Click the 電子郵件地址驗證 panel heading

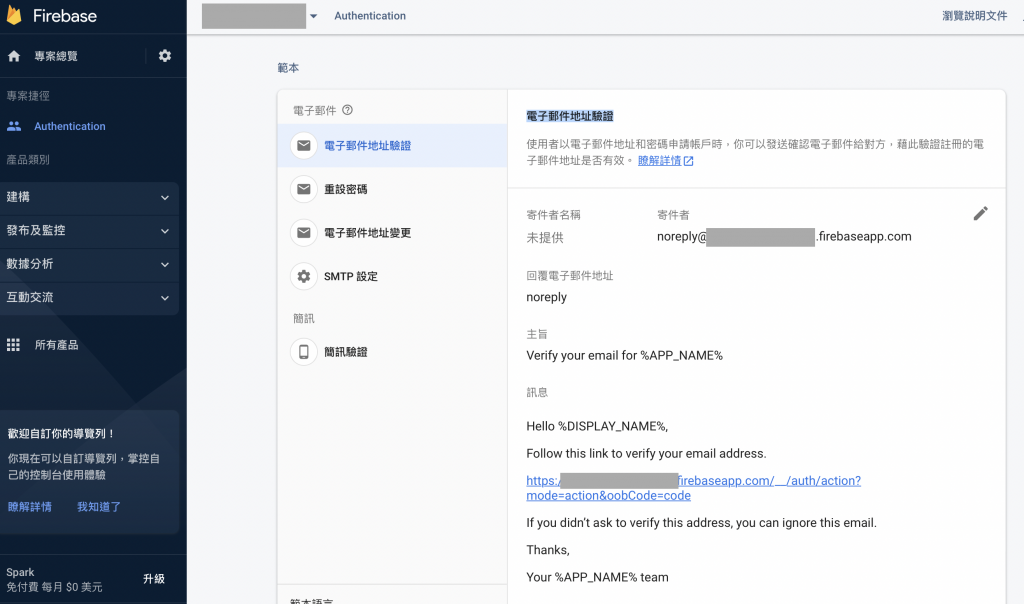click(569, 116)
